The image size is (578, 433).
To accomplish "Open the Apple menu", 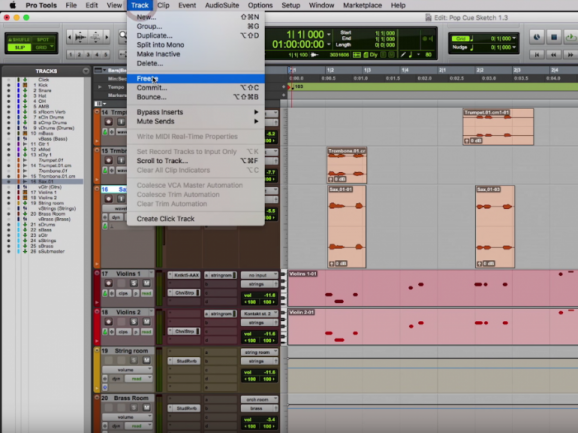I will (x=13, y=5).
